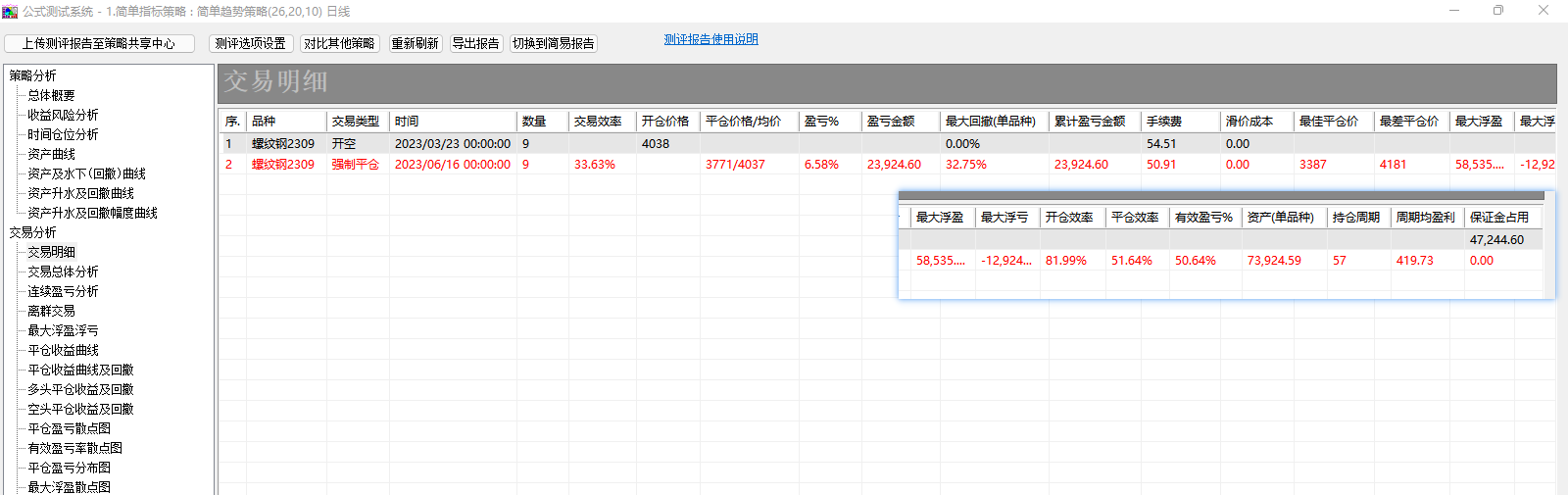The height and width of the screenshot is (495, 1568).
Task: Open 测评选项设置 settings
Action: click(x=251, y=44)
